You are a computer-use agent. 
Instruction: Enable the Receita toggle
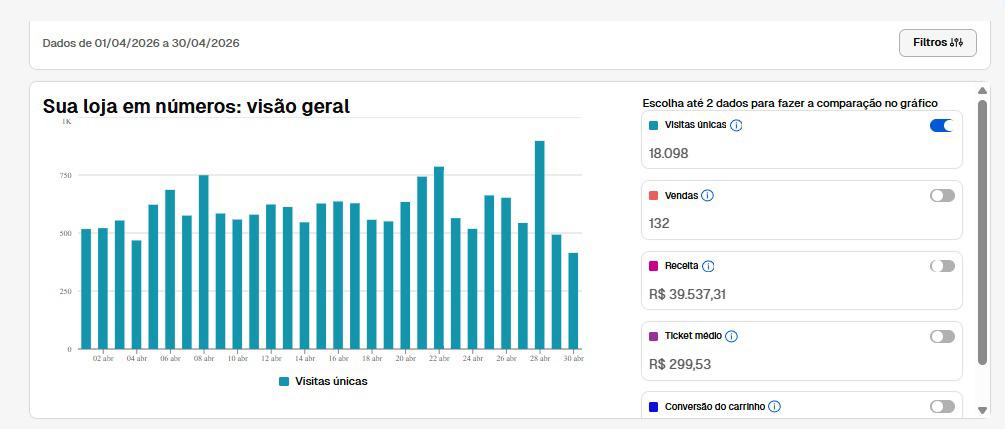pyautogui.click(x=942, y=266)
